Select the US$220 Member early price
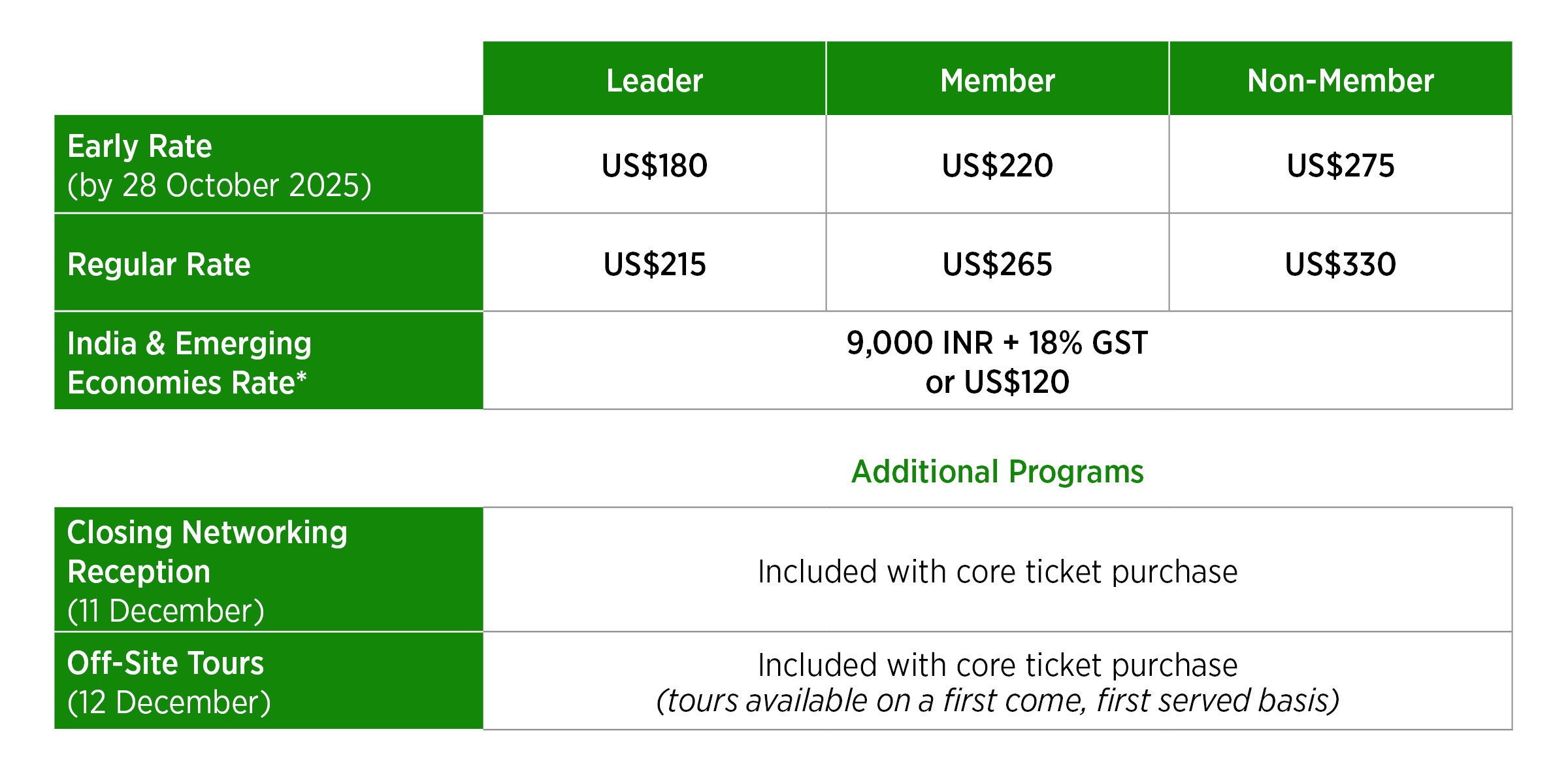This screenshot has width=1568, height=772. 997,165
